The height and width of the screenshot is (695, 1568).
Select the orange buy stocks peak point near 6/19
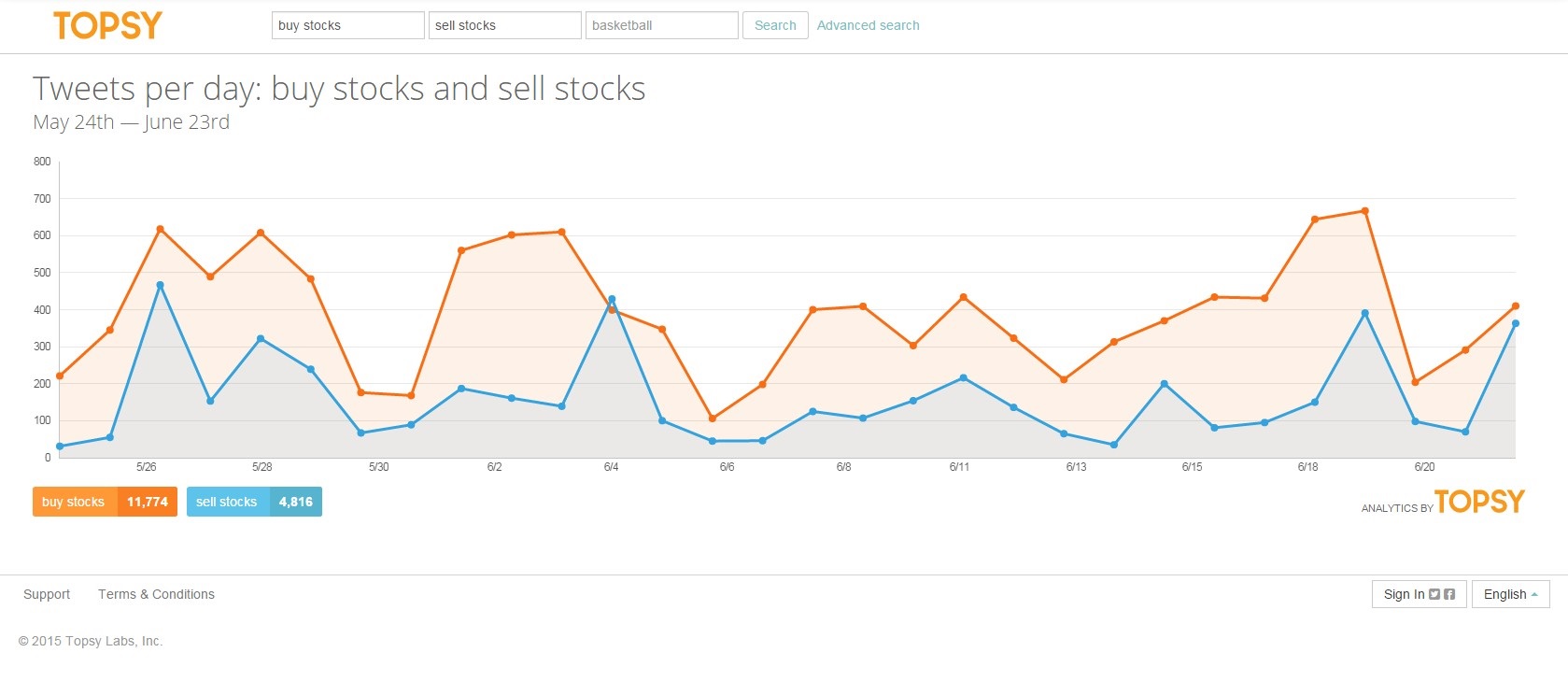coord(1364,211)
